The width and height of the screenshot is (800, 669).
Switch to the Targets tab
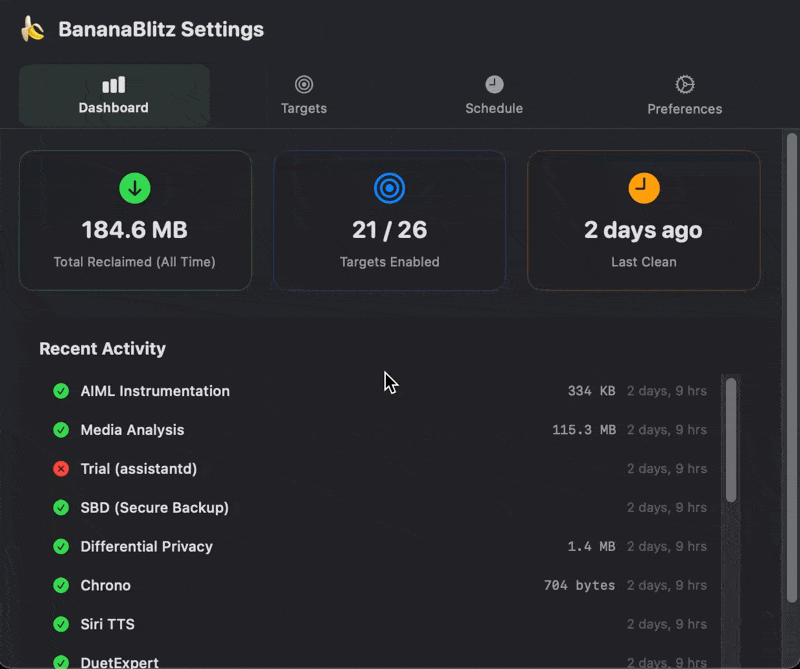coord(303,95)
